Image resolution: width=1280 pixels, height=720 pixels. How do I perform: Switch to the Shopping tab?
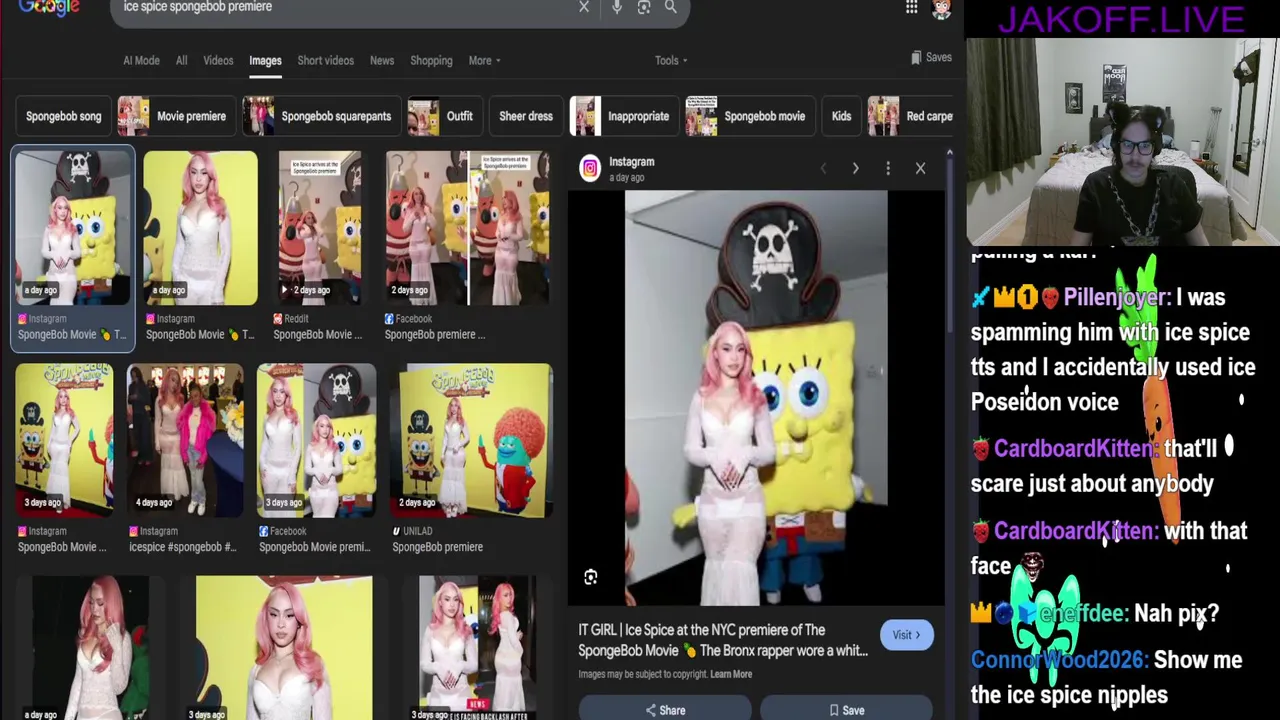click(x=431, y=61)
